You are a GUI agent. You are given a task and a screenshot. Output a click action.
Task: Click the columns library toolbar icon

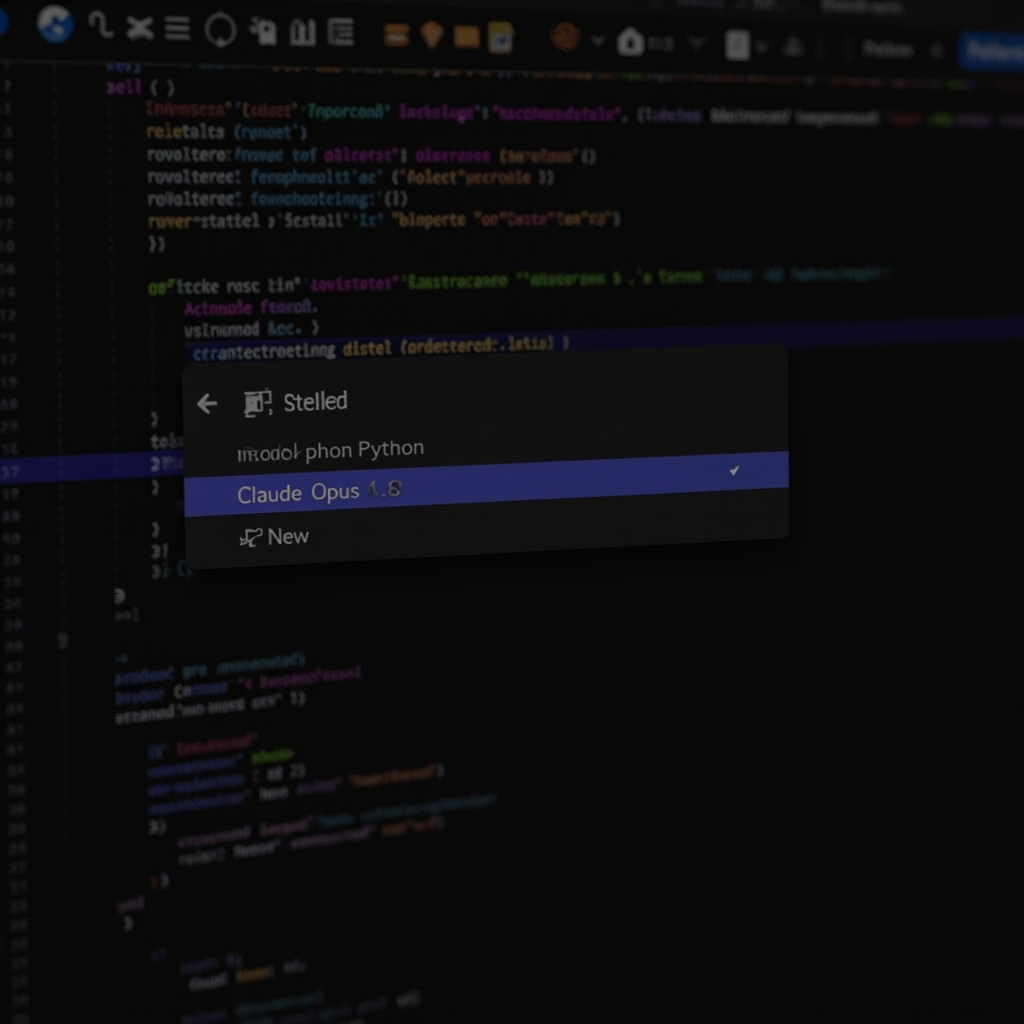[x=302, y=31]
